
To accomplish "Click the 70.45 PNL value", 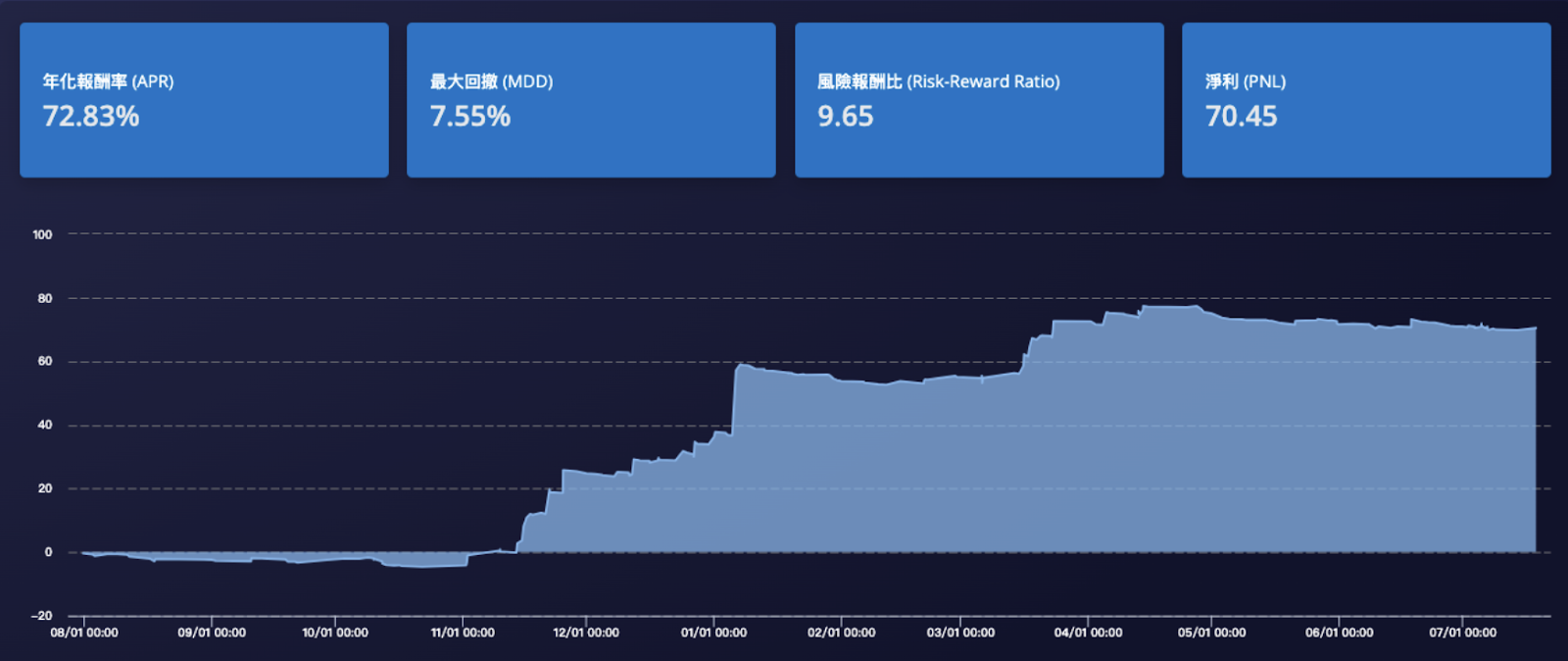I will 1242,117.
